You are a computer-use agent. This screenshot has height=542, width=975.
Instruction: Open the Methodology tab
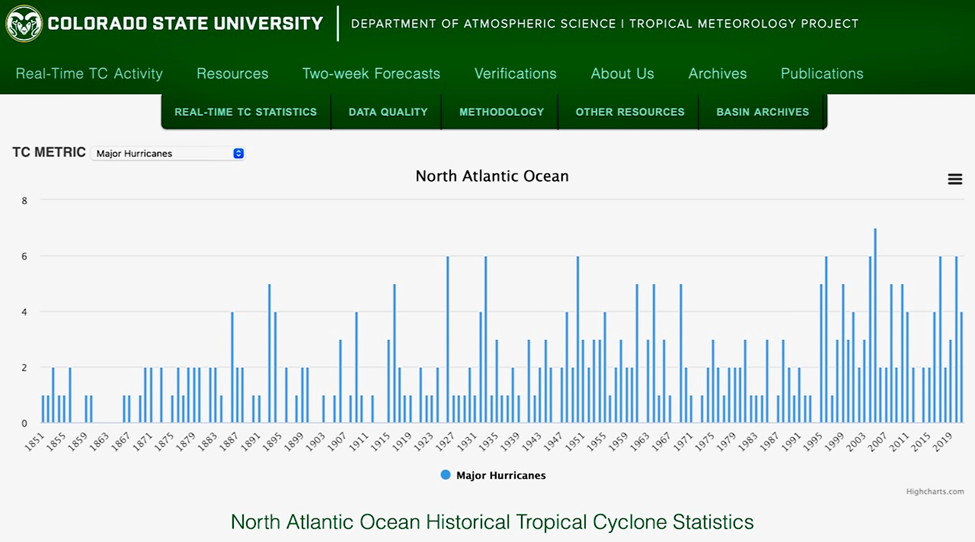501,112
